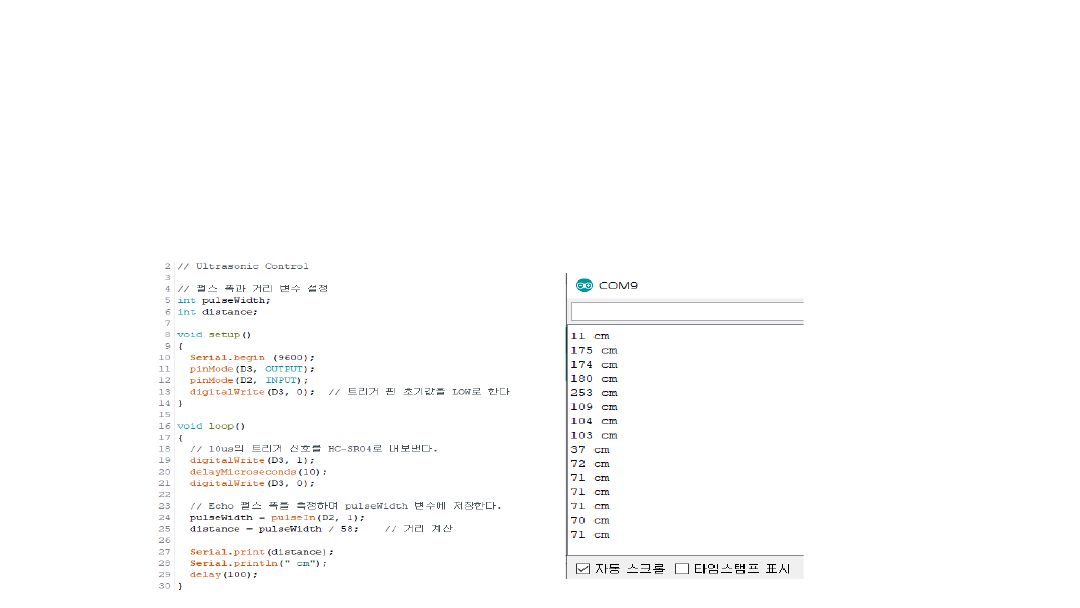Disable the 자동 스크롤 checkbox
This screenshot has height=608, width=1080.
[583, 569]
